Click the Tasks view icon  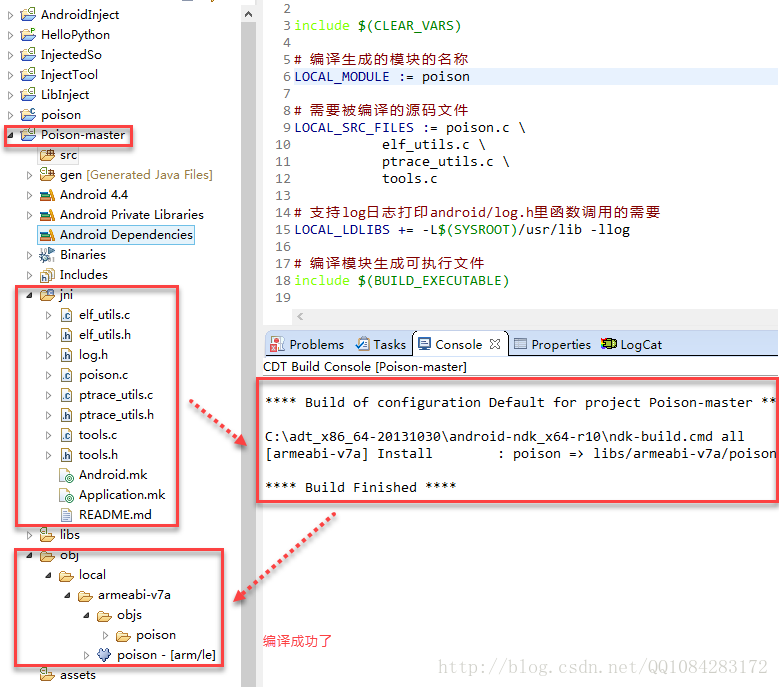click(x=363, y=344)
